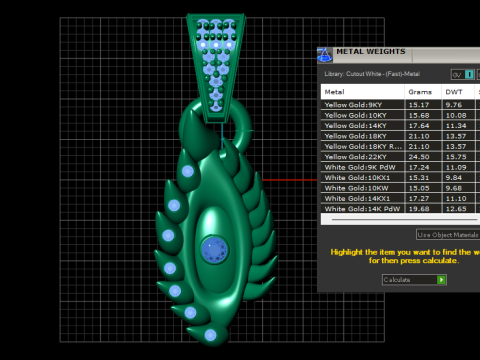Click the Metal Weights scale icon
Screen dimensions: 480x360
pos(325,55)
